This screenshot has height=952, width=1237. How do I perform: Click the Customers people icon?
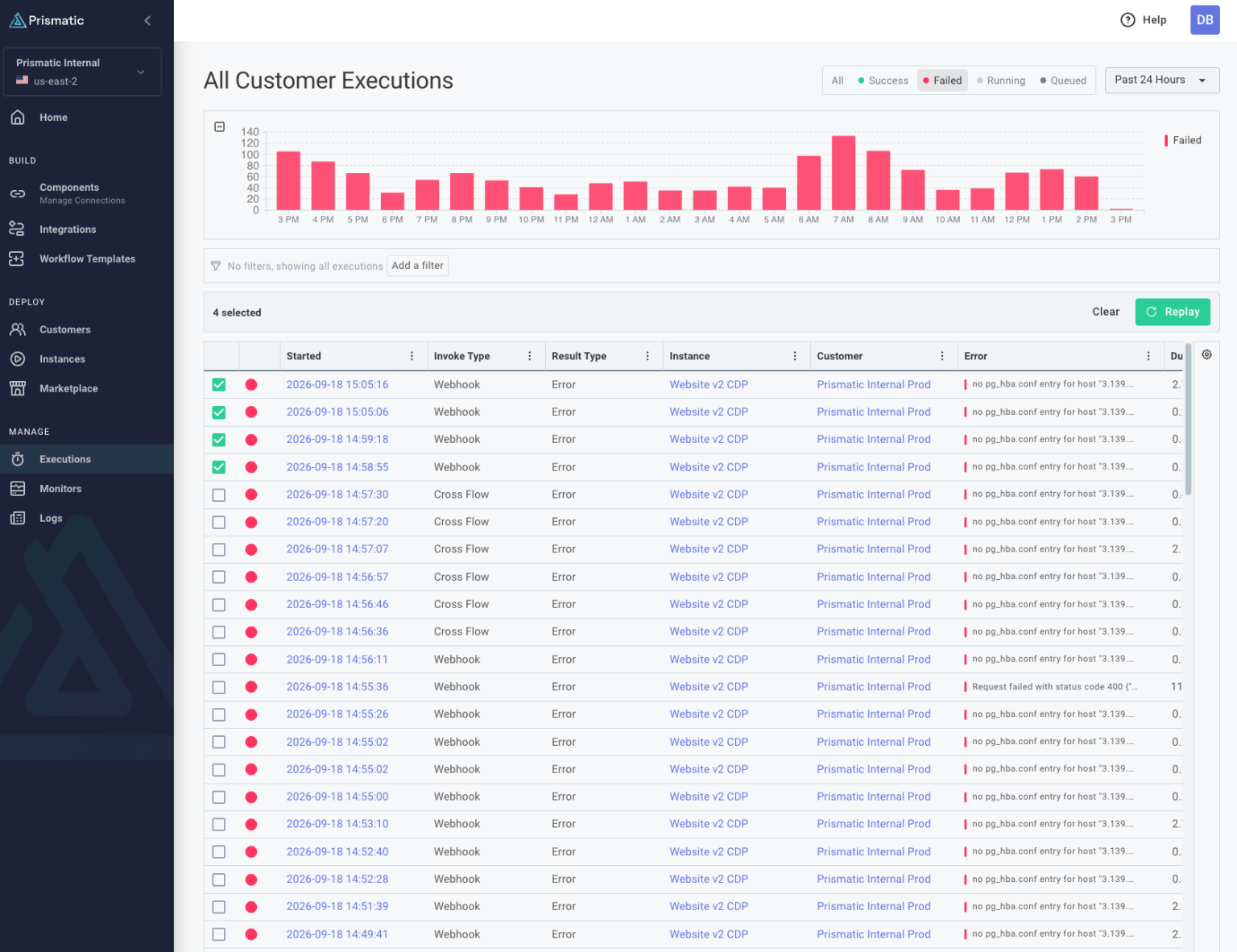click(18, 329)
